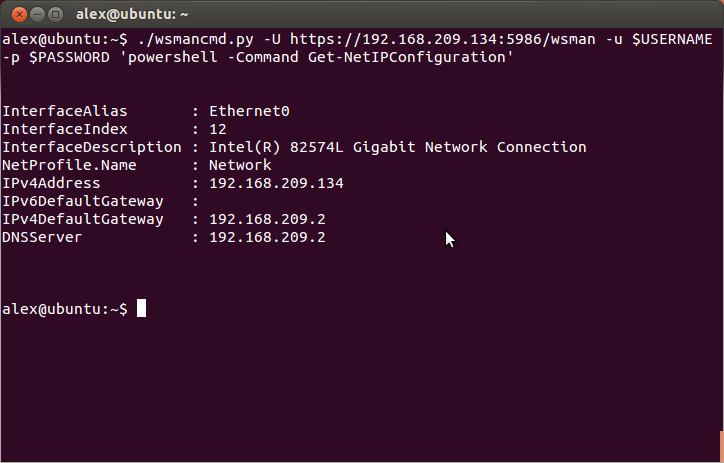Click the NetProfile.Name value Network
The height and width of the screenshot is (463, 724).
click(240, 165)
